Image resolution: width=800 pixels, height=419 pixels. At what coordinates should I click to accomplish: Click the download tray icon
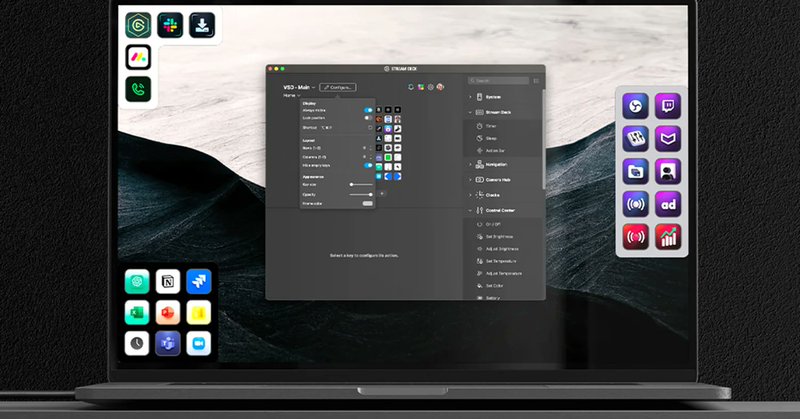[x=202, y=25]
